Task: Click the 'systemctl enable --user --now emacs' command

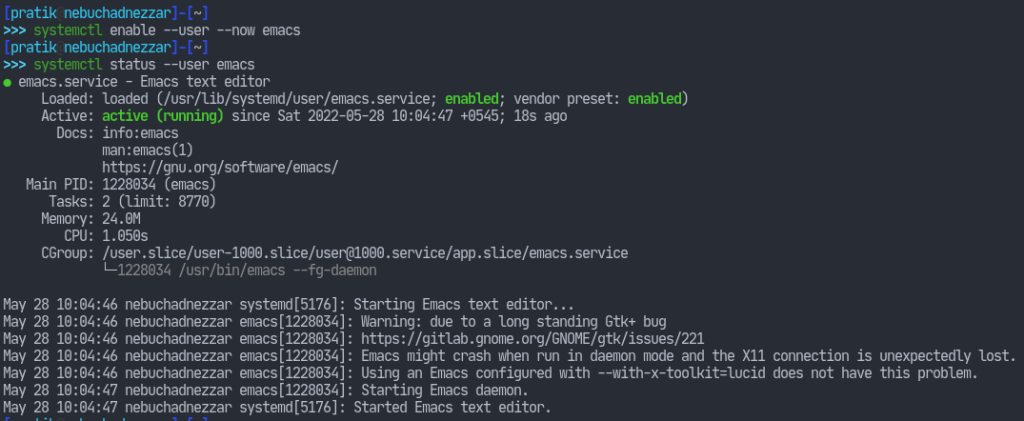Action: (x=167, y=31)
